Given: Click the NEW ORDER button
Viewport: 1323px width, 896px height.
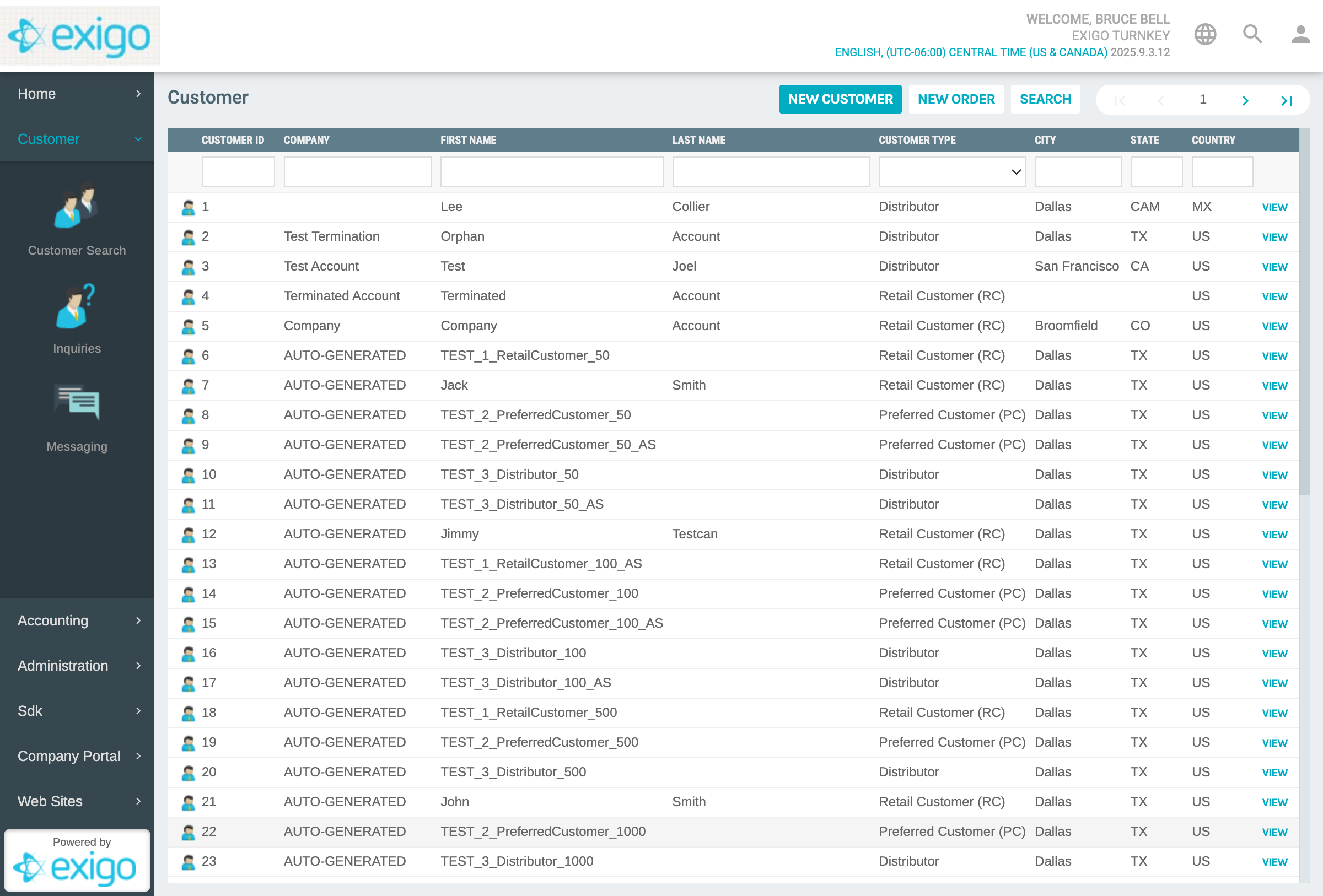Looking at the screenshot, I should tap(956, 100).
